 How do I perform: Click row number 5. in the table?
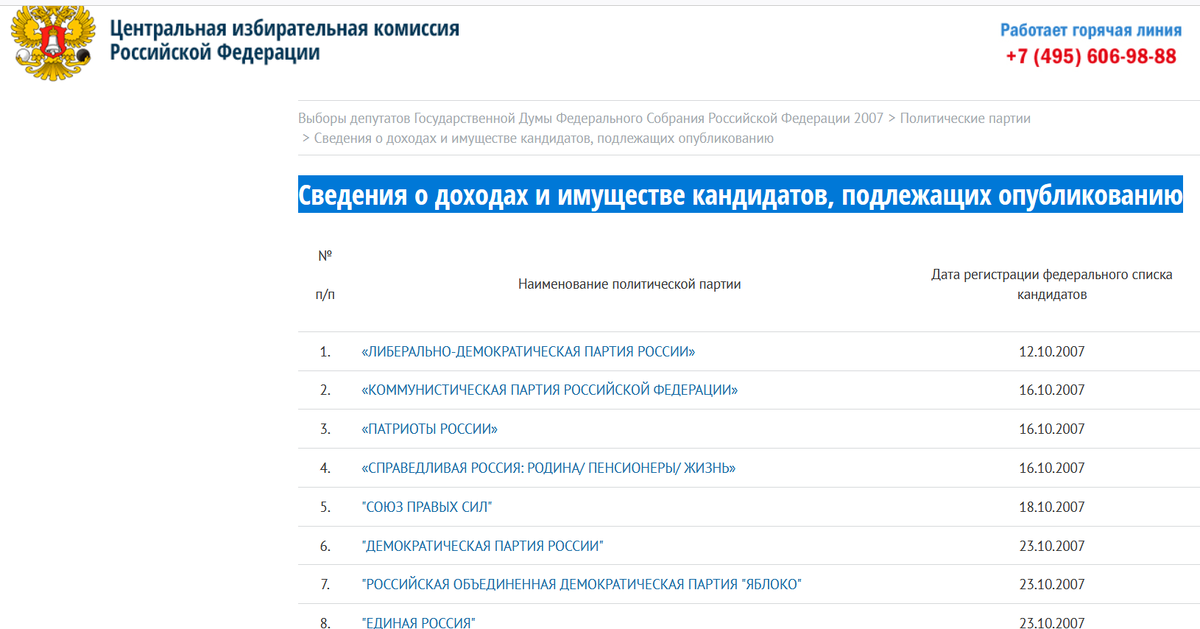pos(325,507)
